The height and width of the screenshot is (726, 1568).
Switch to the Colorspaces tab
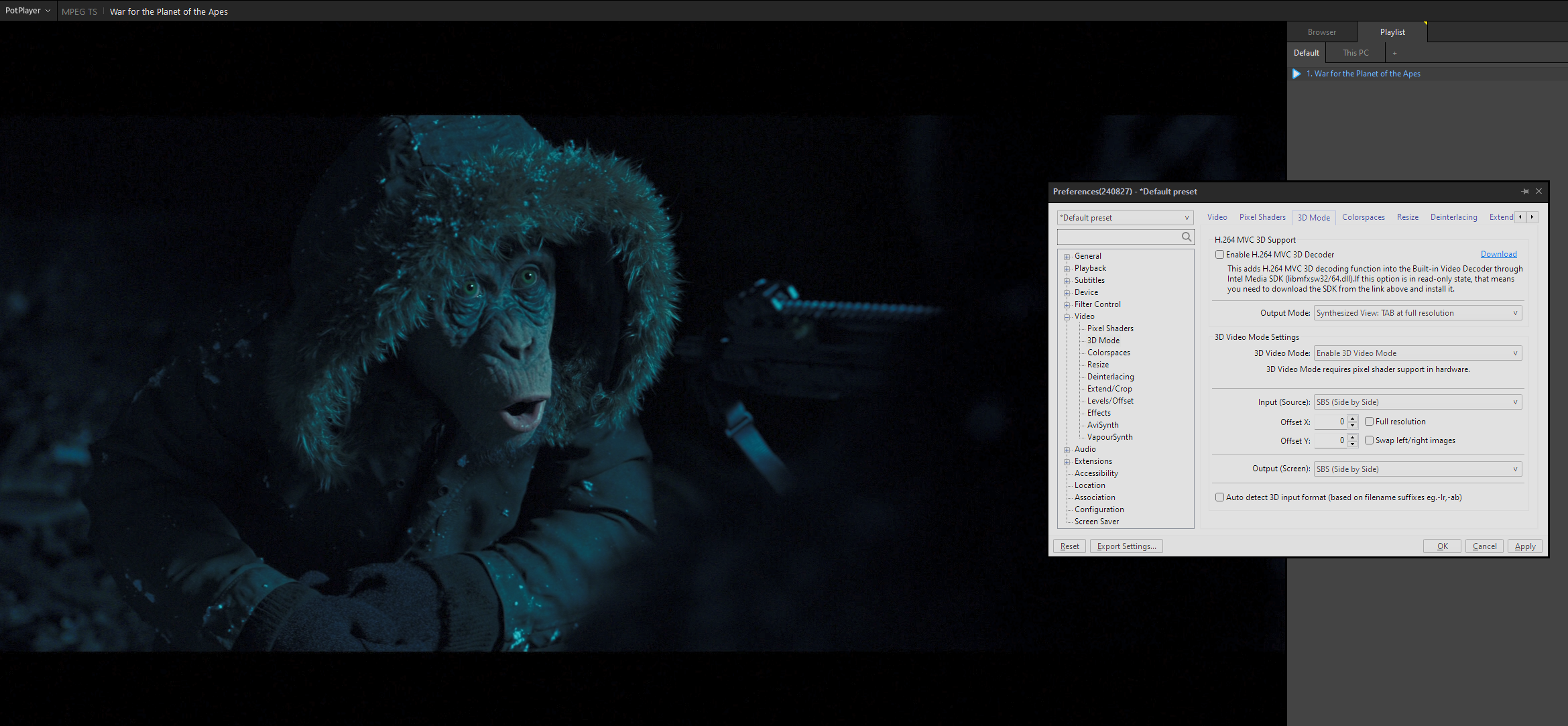click(1363, 217)
